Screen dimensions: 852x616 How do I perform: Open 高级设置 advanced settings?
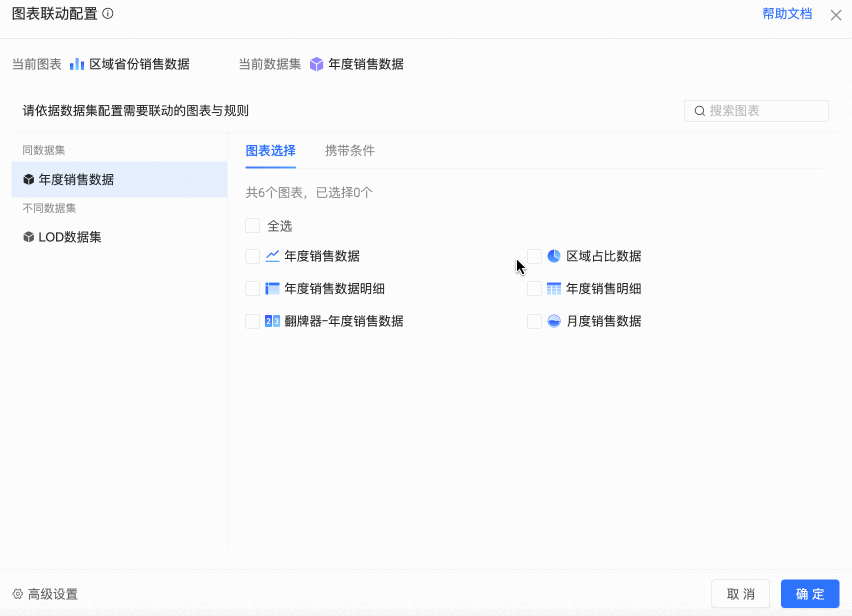click(x=45, y=594)
